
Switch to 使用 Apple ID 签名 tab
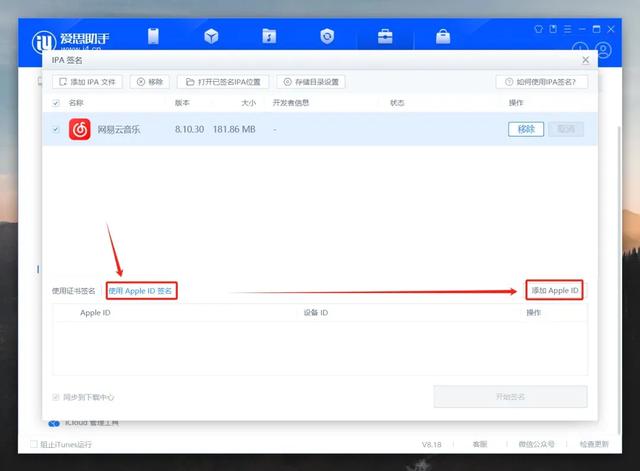tap(140, 291)
